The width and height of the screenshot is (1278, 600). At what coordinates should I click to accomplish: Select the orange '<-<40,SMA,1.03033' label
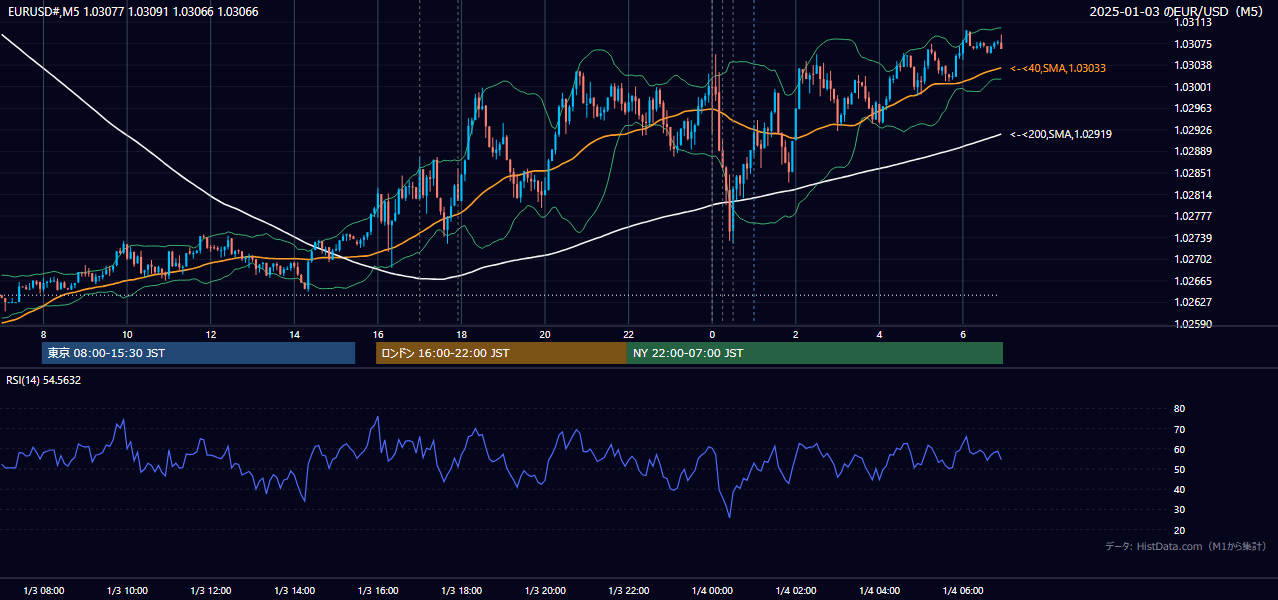pos(1058,68)
